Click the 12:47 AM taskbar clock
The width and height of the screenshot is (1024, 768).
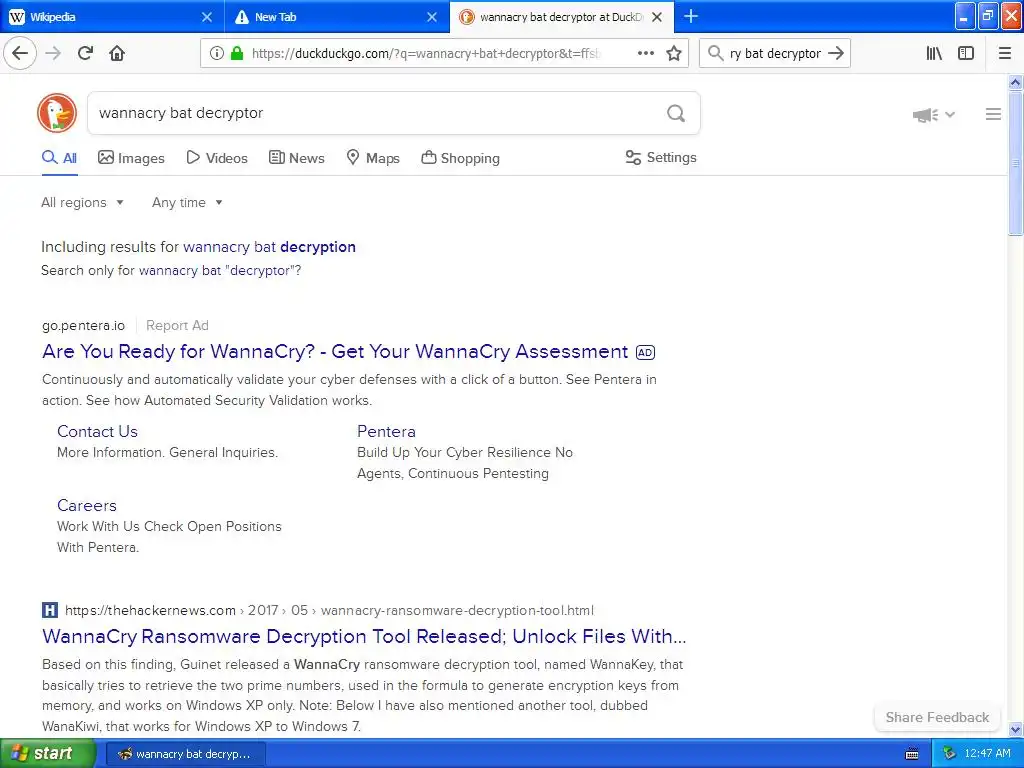coord(987,754)
